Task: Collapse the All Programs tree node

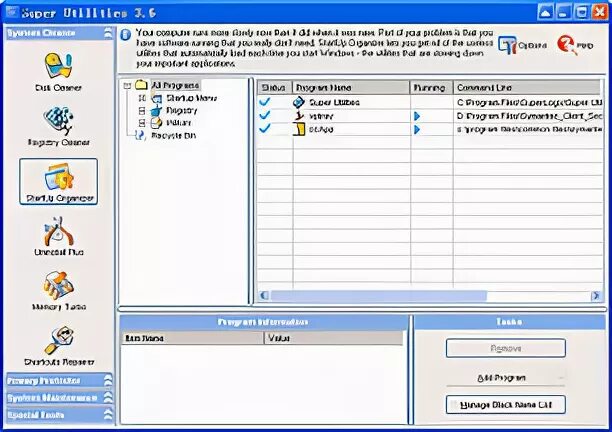Action: pos(127,85)
